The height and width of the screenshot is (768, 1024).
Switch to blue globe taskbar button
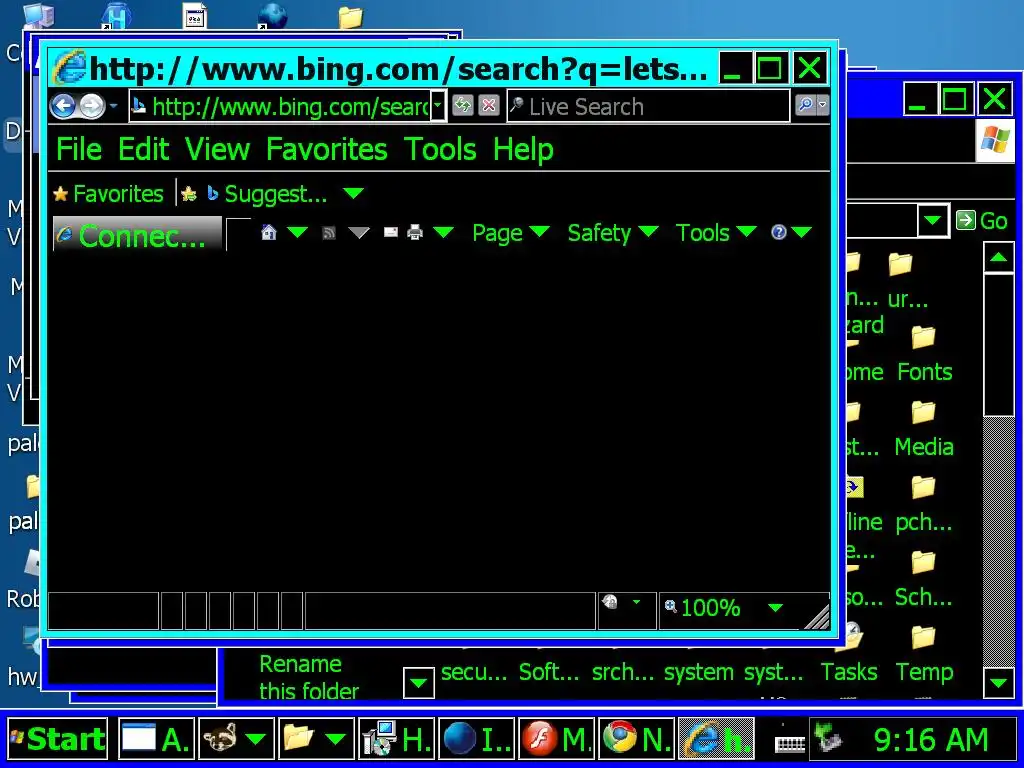pos(477,739)
